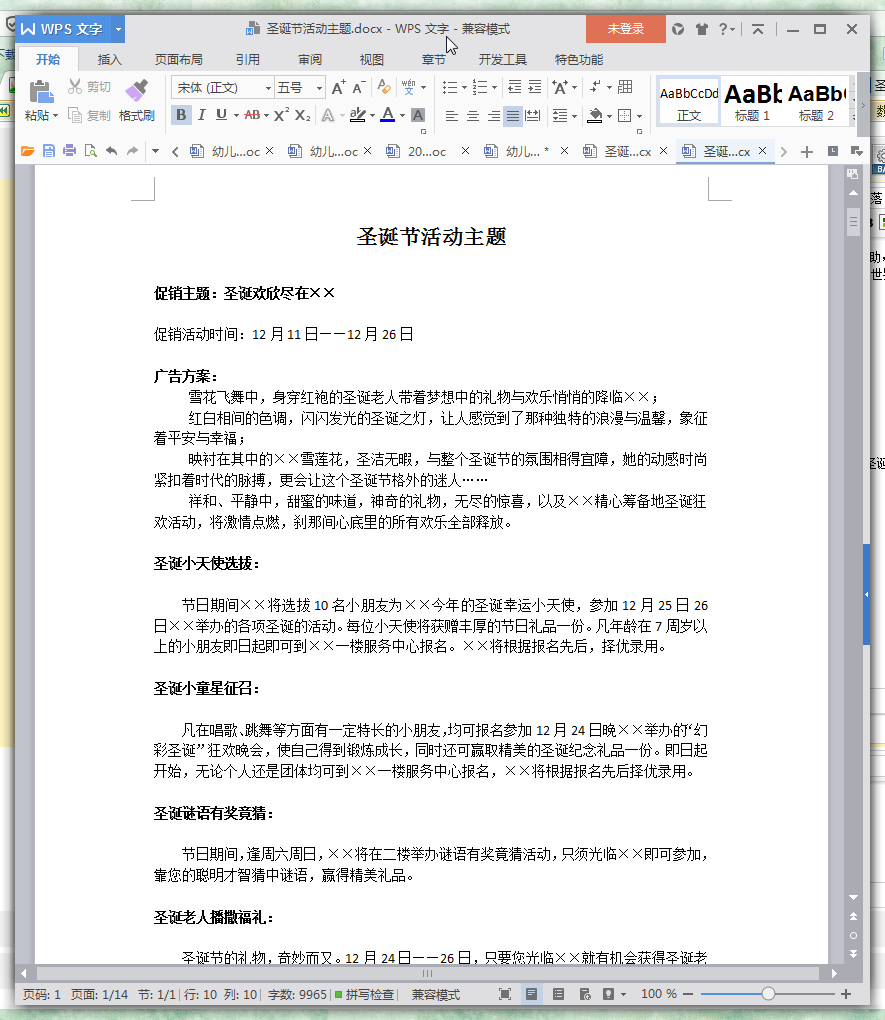Viewport: 885px width, 1020px height.
Task: Clear formatting with the eraser icon
Action: pos(385,87)
